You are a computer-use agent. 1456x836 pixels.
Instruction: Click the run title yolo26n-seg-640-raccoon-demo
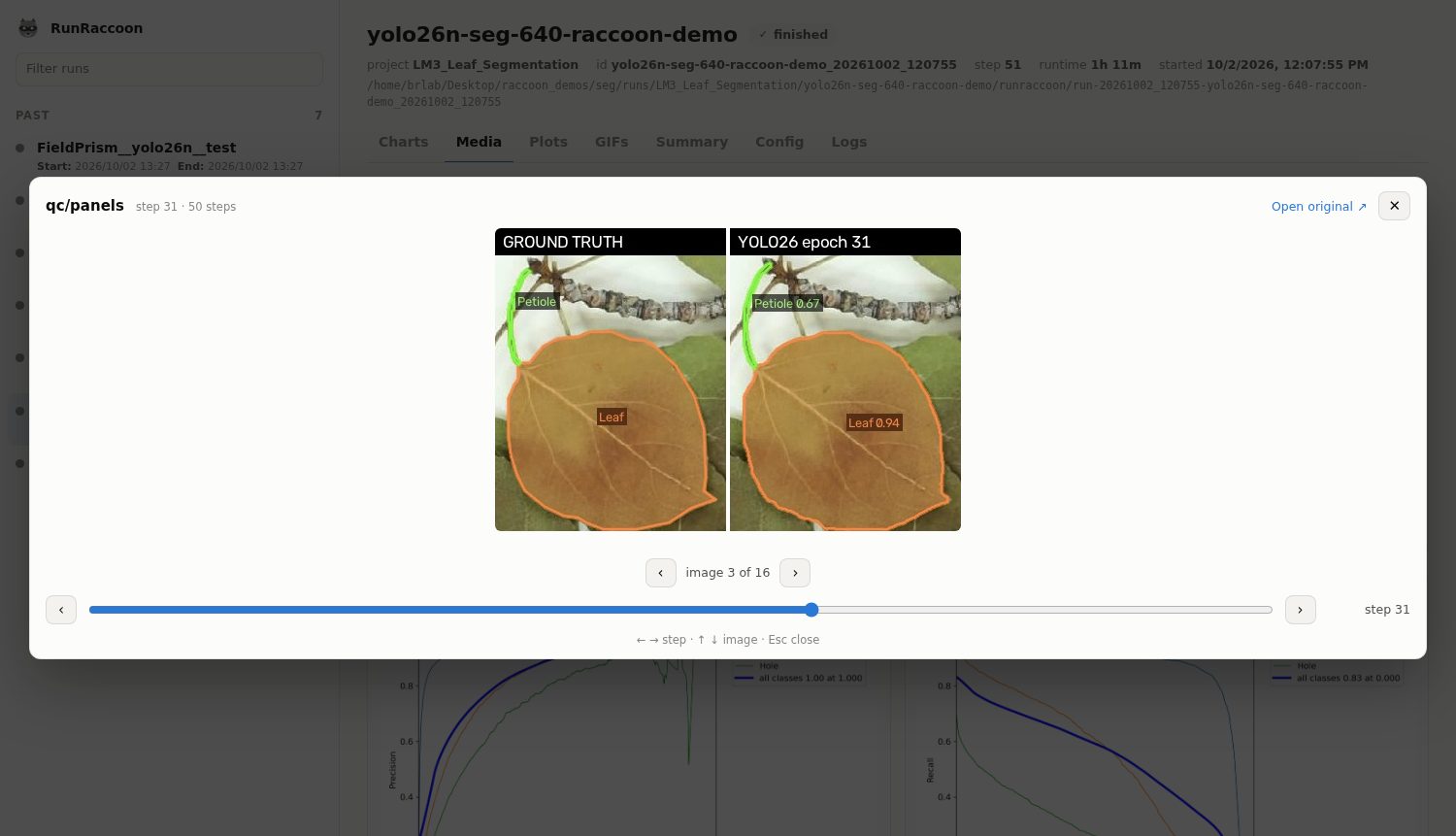click(x=552, y=35)
